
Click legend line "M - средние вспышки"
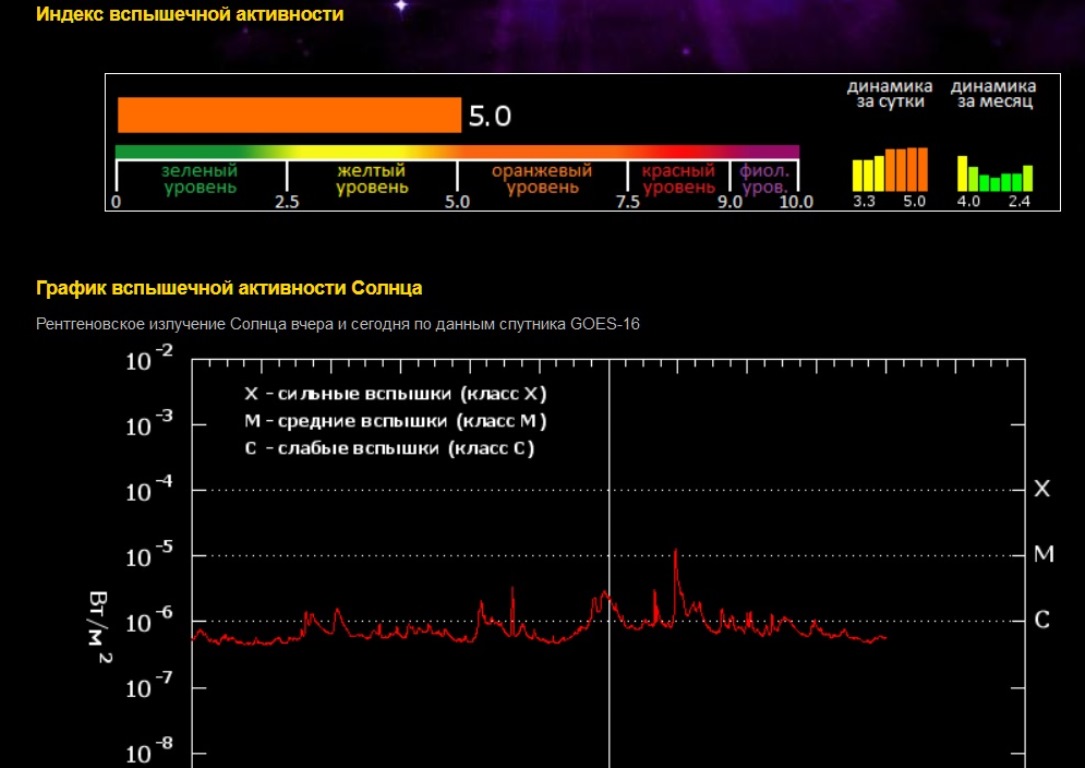pos(395,421)
